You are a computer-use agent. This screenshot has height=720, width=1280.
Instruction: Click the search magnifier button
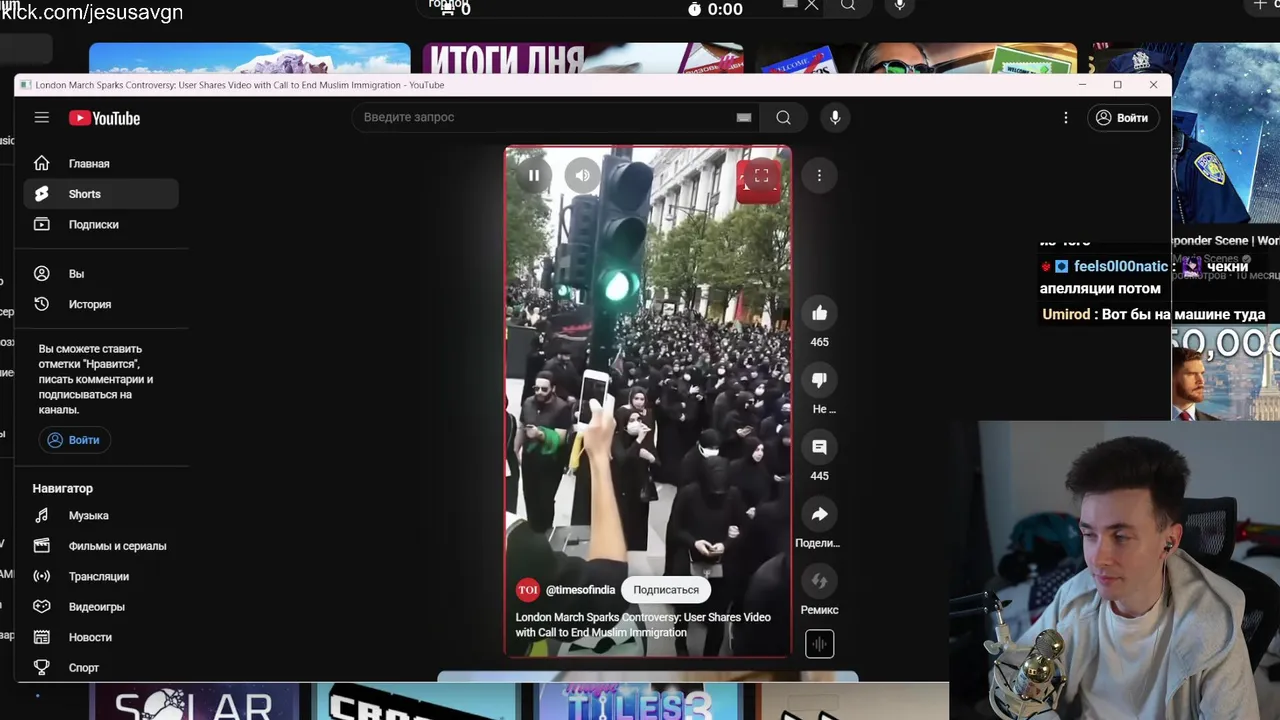783,117
